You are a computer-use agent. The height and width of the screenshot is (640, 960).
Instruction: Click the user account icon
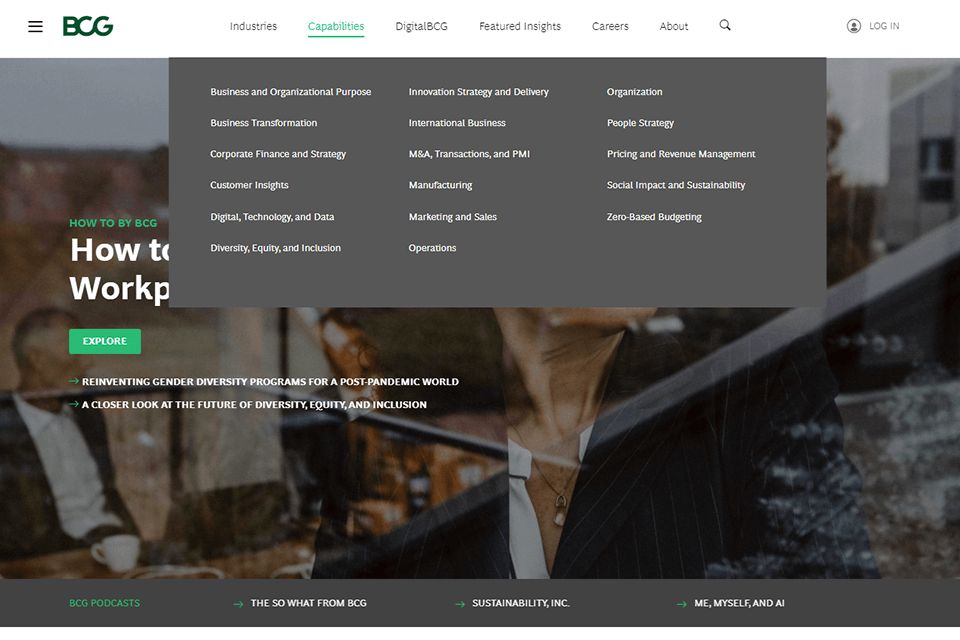(853, 26)
